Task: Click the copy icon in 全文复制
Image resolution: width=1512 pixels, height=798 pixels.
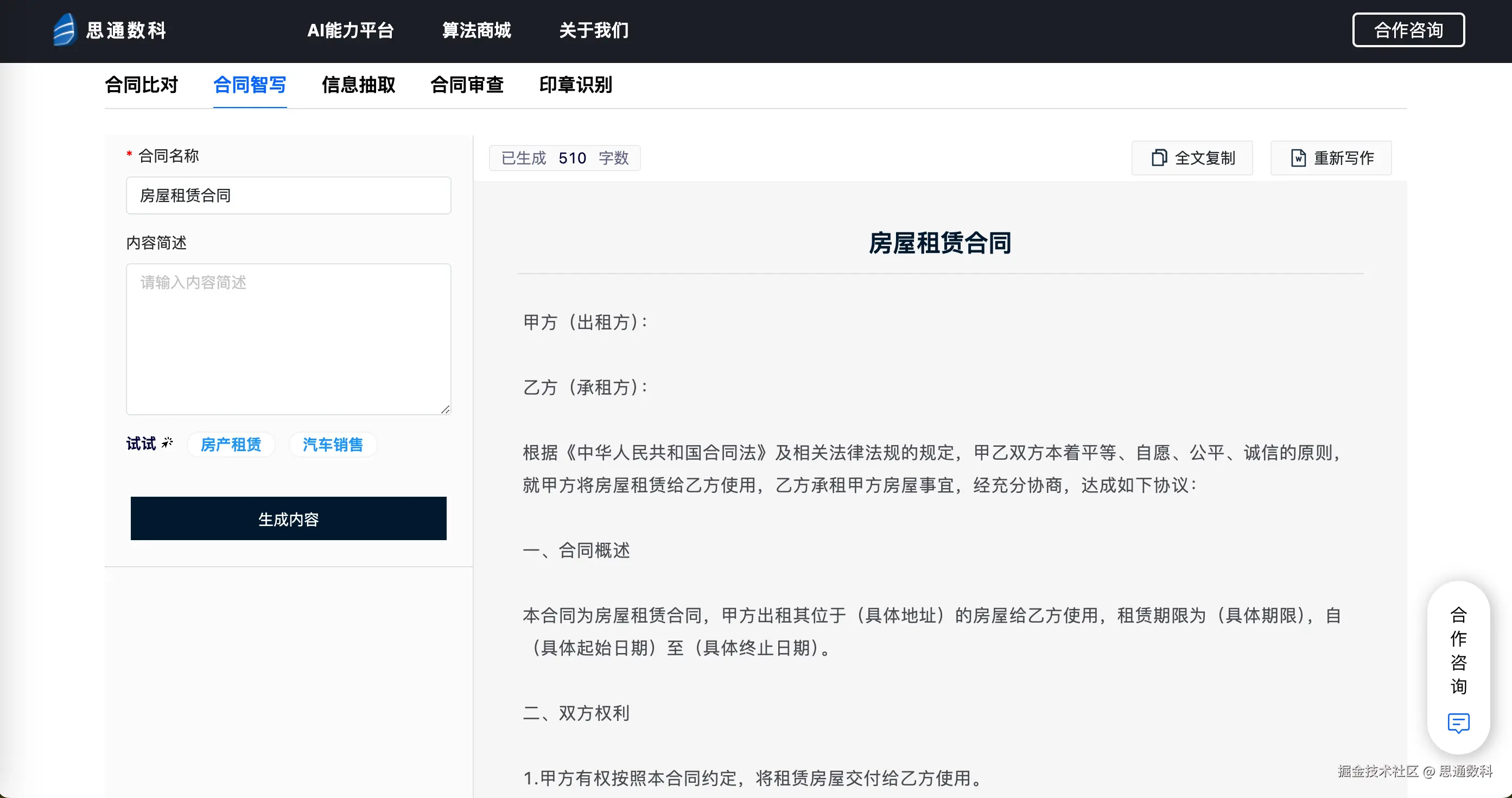Action: click(1159, 158)
